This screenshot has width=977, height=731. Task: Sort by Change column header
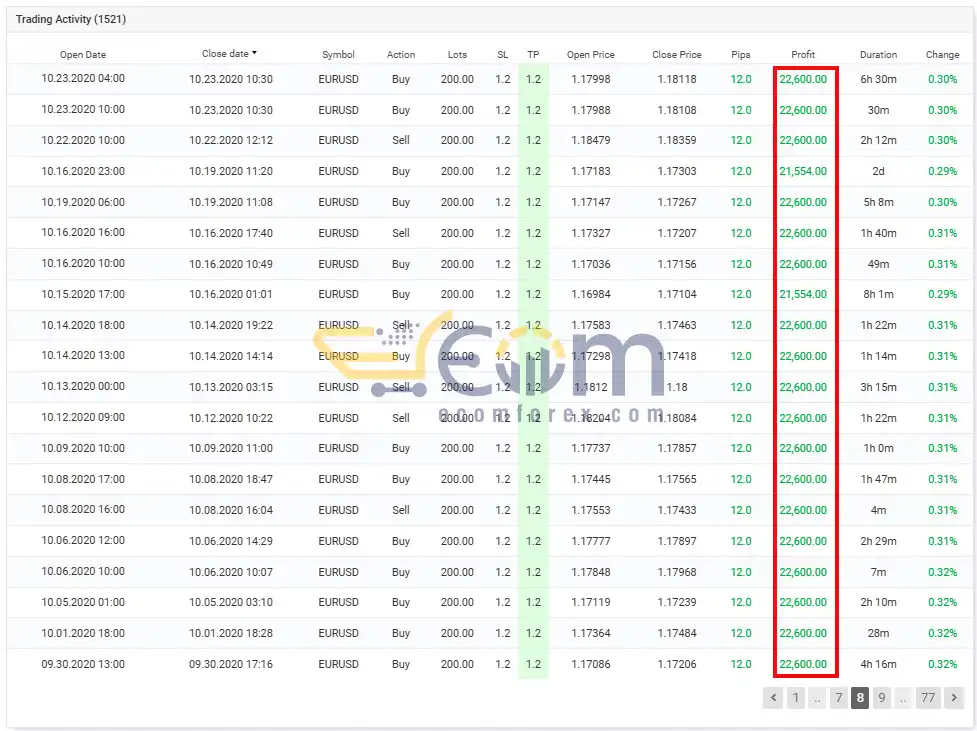(x=943, y=54)
